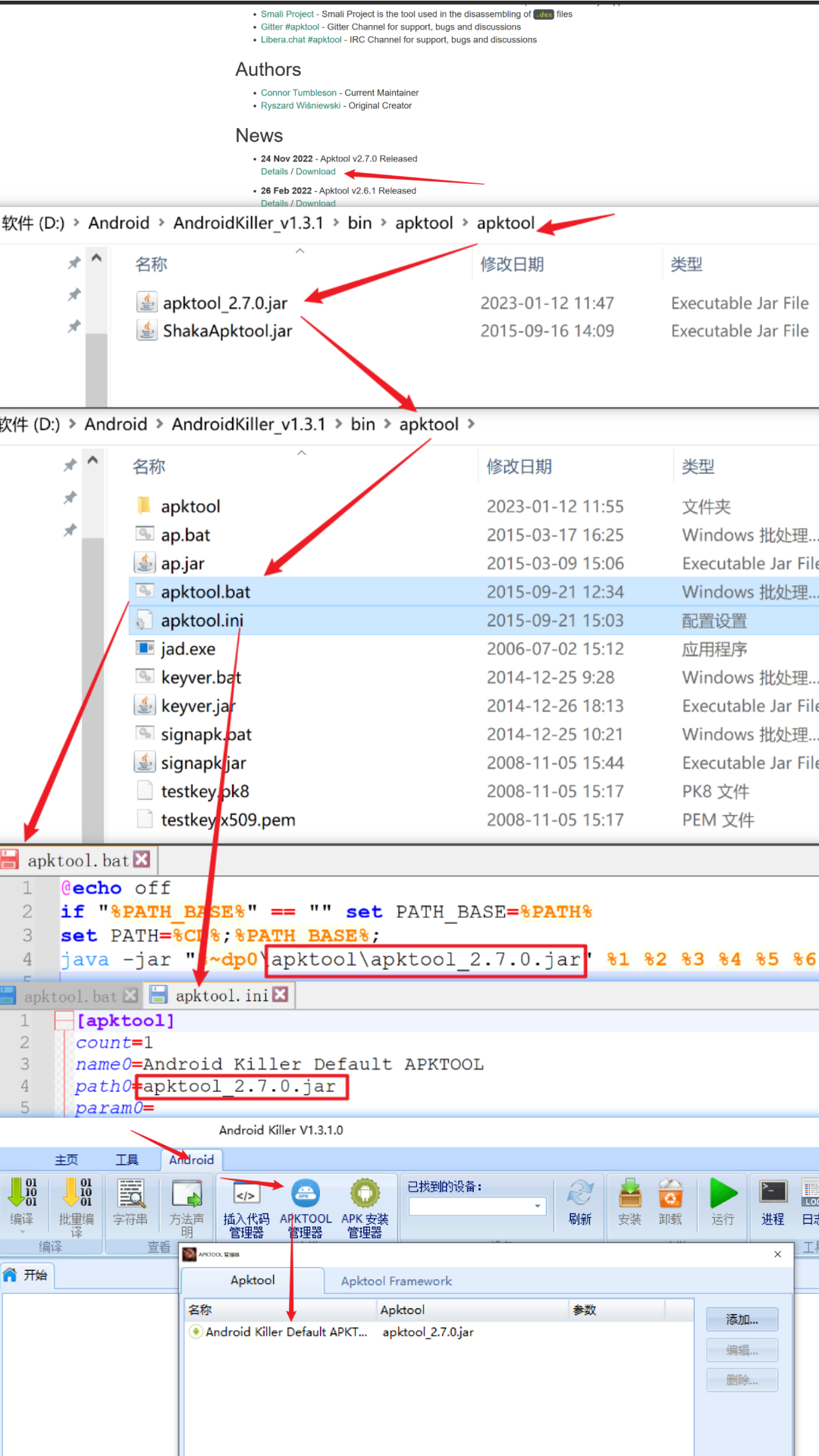Click the keyver.jar file icon
819x1456 pixels.
click(144, 705)
